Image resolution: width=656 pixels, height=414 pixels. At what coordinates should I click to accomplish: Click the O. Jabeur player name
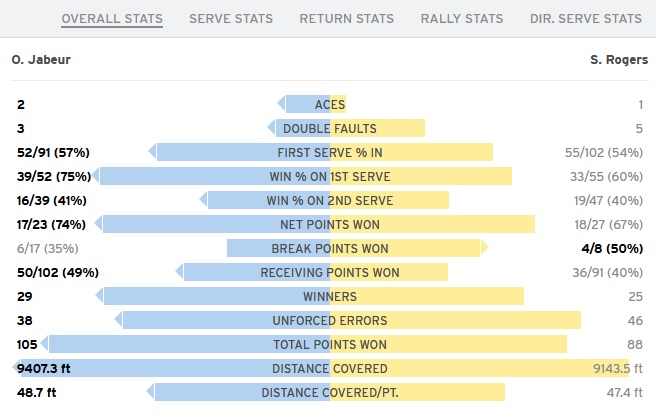pyautogui.click(x=41, y=60)
